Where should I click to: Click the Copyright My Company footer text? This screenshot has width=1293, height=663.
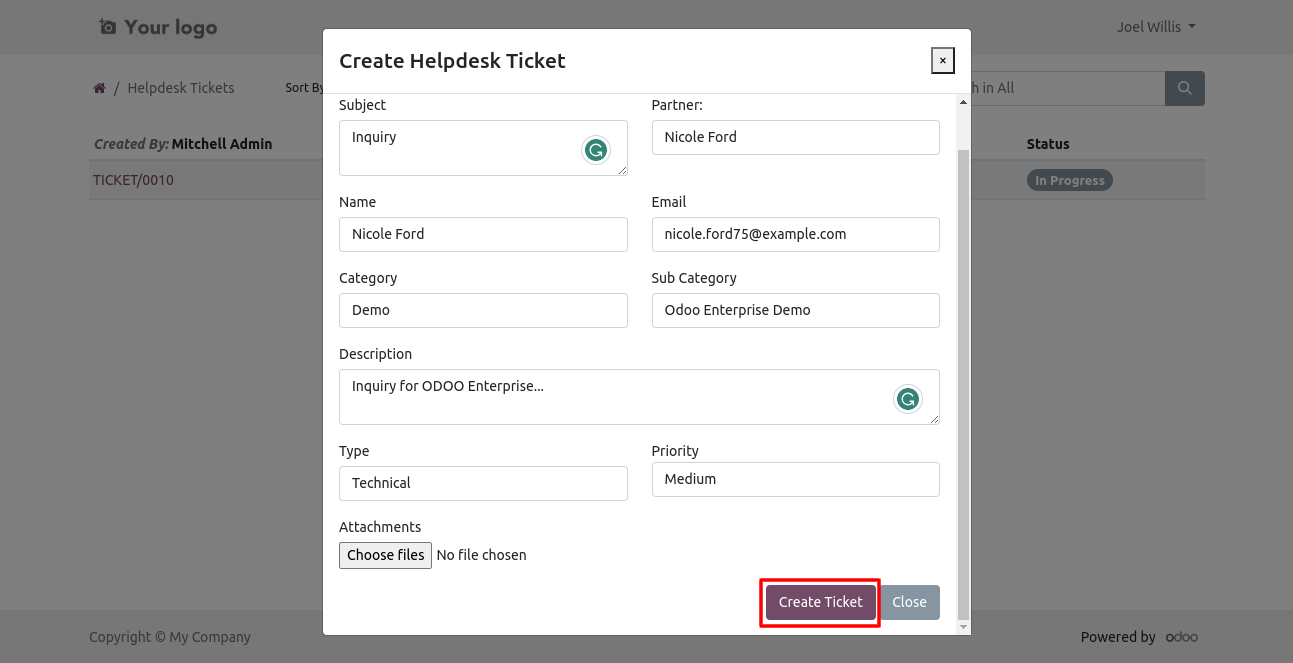[170, 637]
